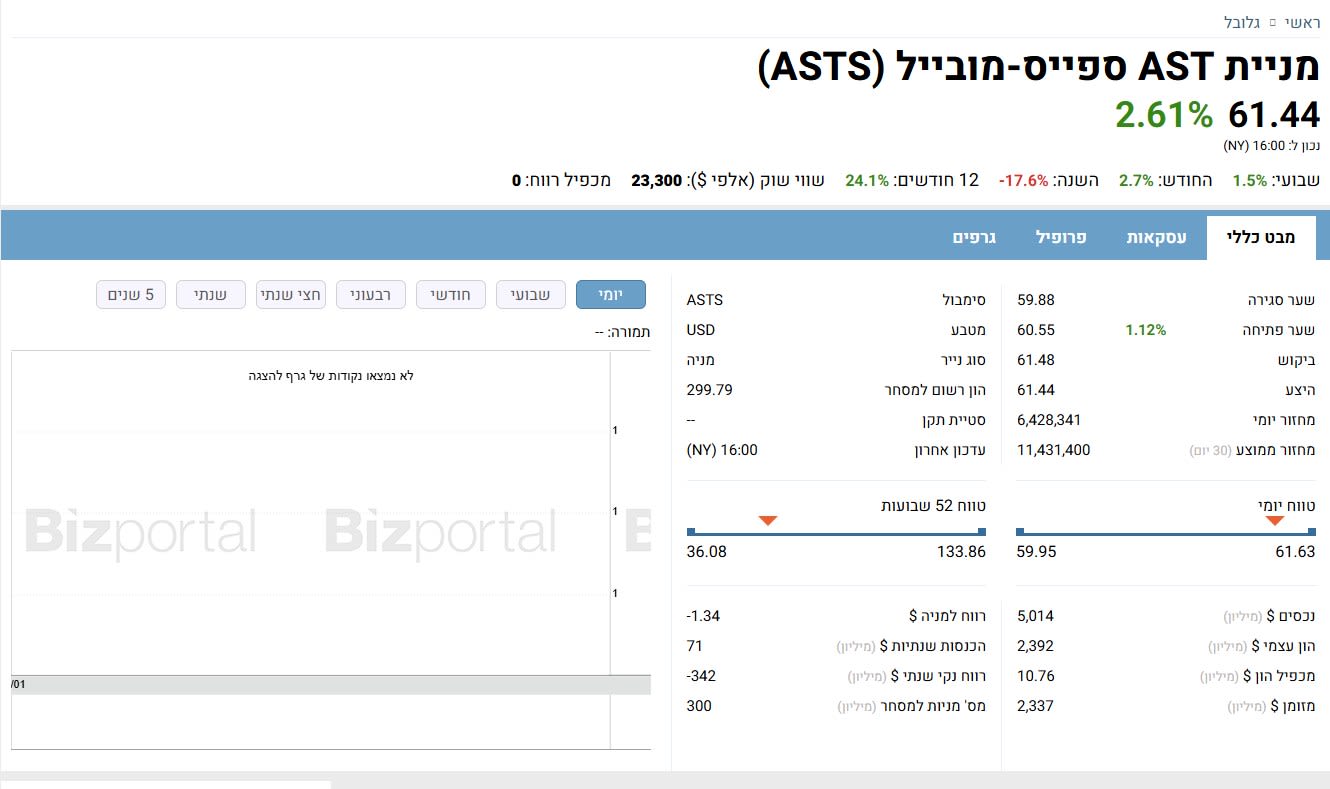This screenshot has height=789, width=1330.
Task: Click the 12 חודשים 24.1% value
Action: tap(867, 181)
